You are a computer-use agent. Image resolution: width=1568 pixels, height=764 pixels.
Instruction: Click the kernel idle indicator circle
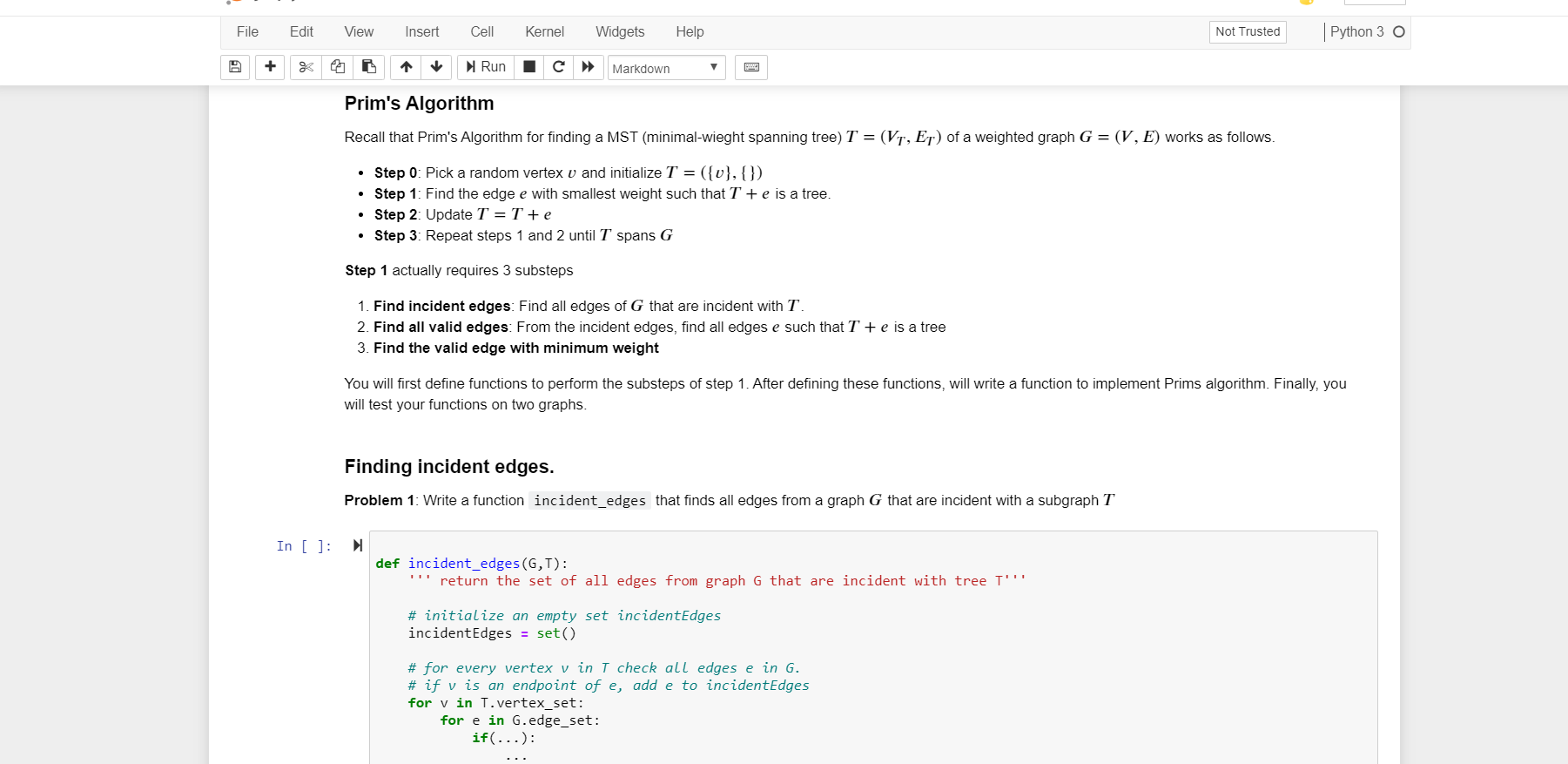coord(1399,32)
